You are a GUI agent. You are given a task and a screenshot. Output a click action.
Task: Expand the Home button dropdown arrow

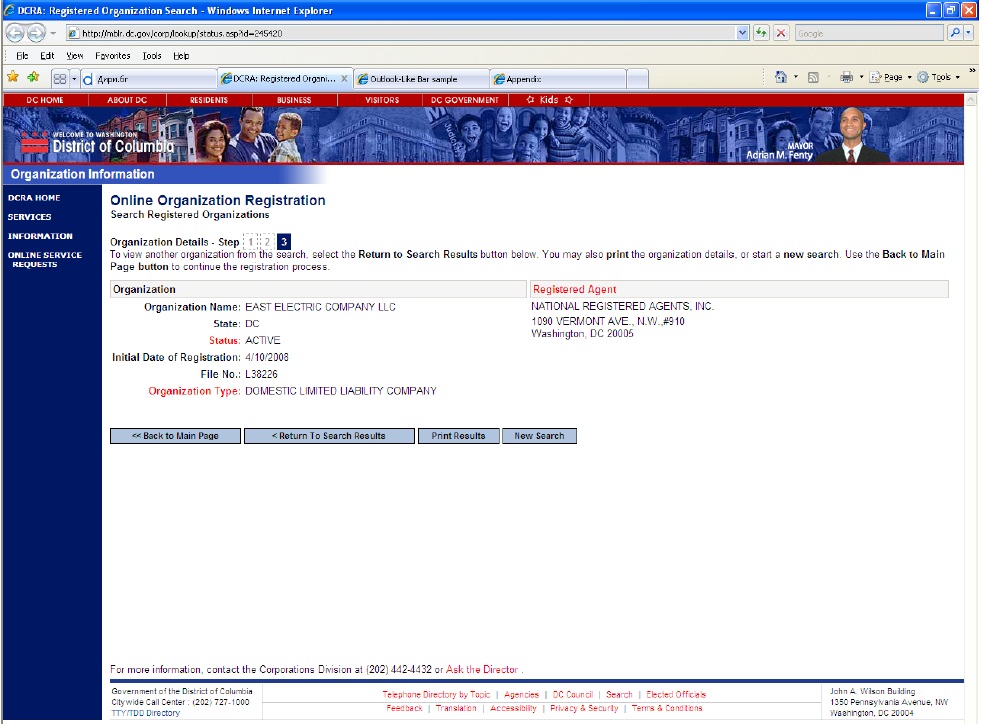796,77
